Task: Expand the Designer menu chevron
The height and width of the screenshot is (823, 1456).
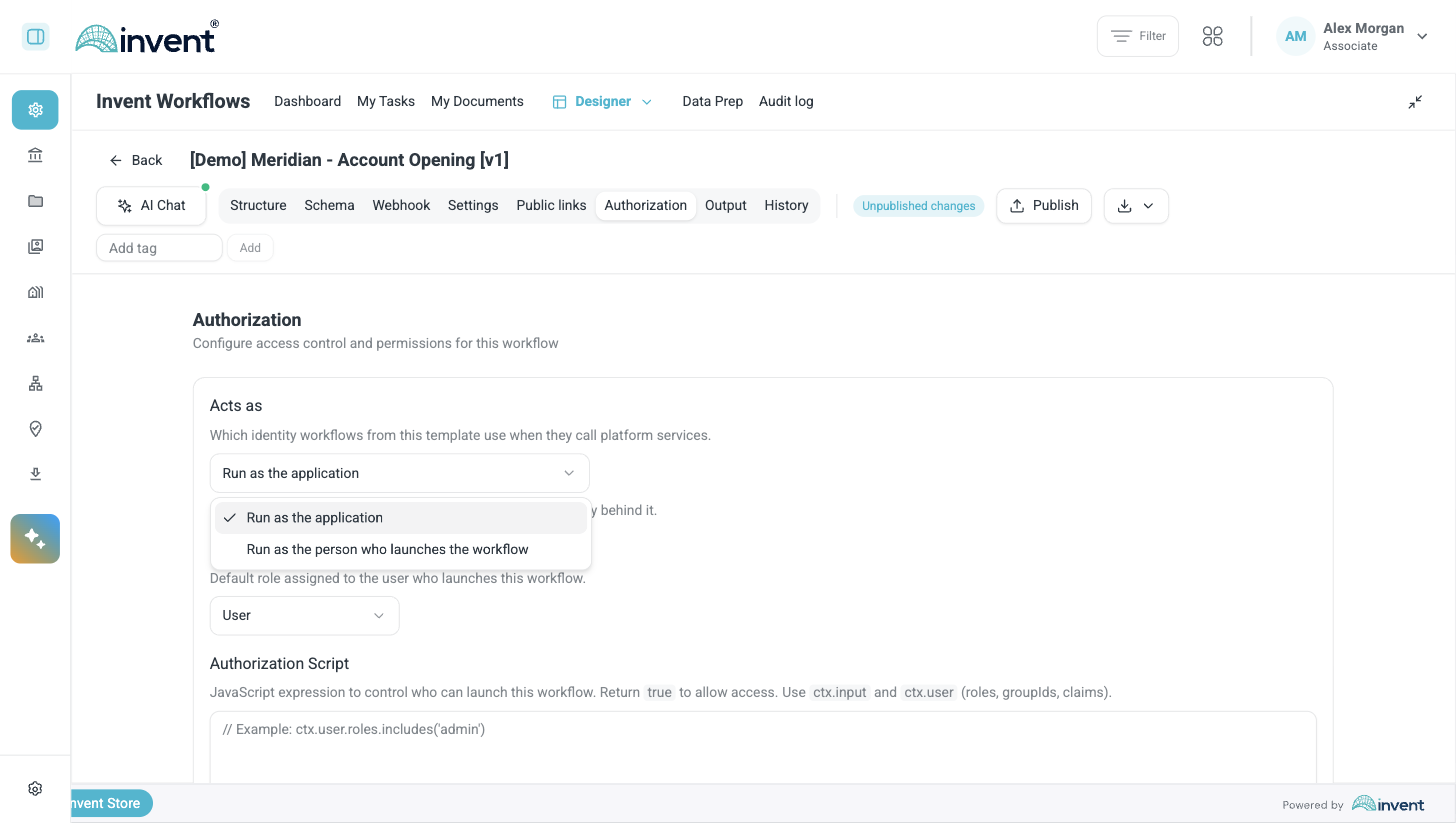Action: pyautogui.click(x=646, y=102)
